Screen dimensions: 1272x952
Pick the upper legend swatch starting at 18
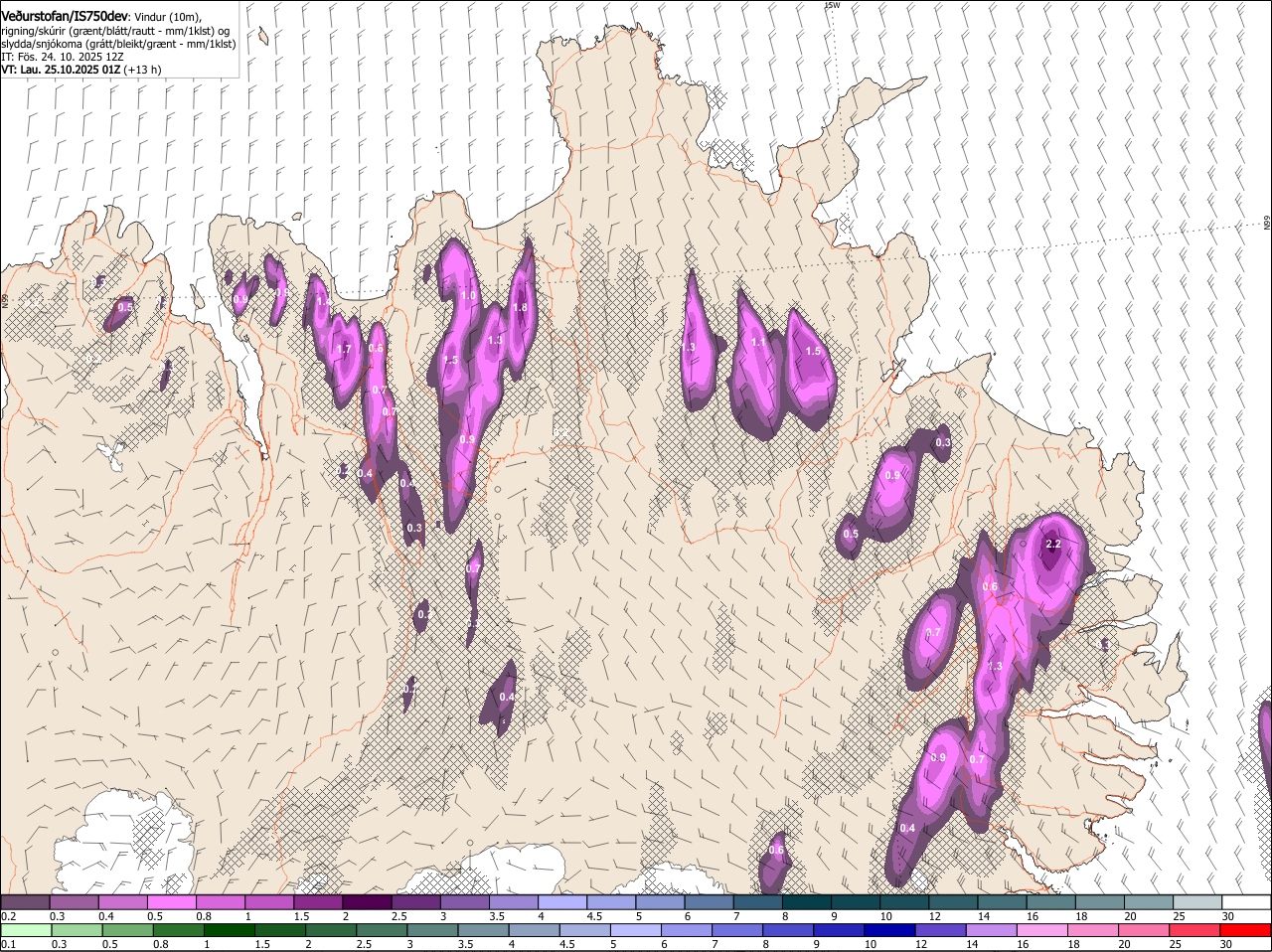click(1100, 901)
